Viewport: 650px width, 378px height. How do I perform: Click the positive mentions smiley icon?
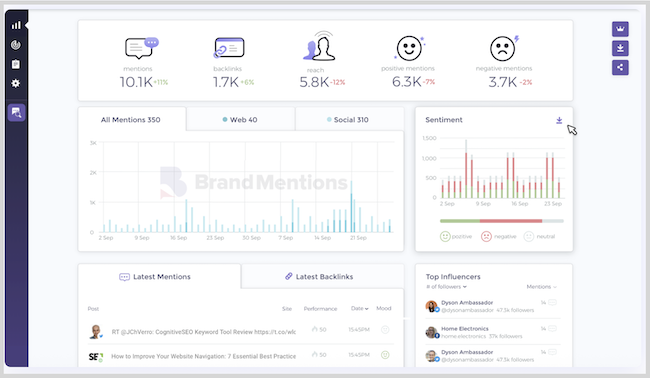(410, 48)
